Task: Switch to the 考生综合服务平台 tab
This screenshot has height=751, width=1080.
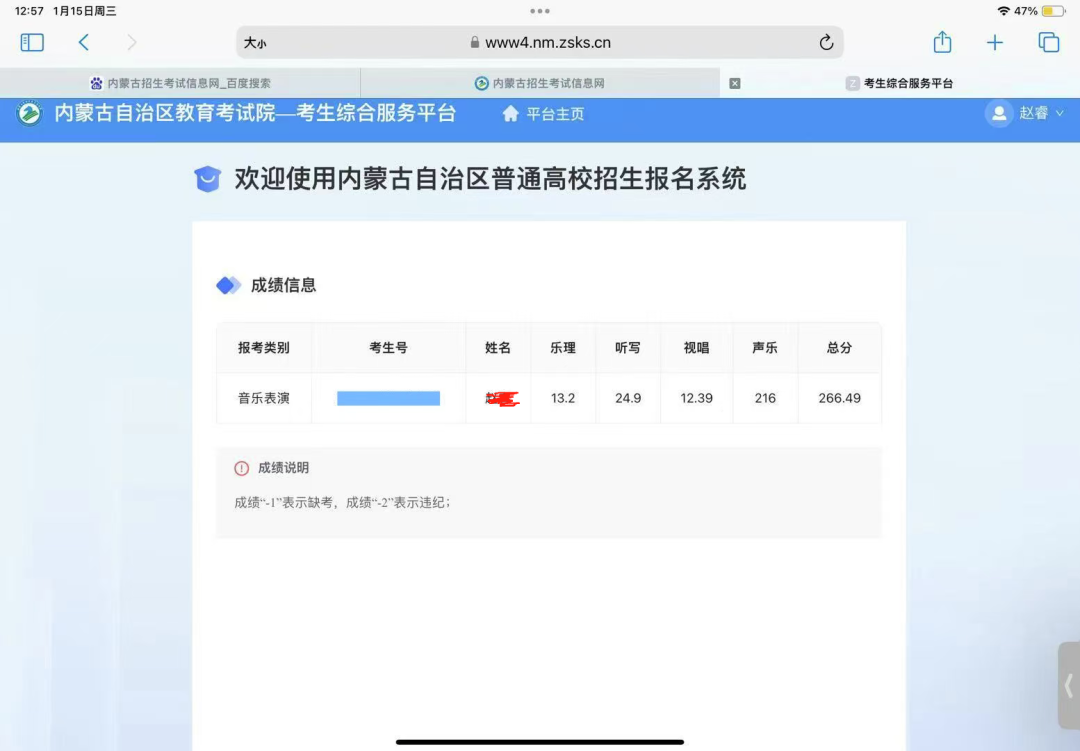Action: point(900,83)
